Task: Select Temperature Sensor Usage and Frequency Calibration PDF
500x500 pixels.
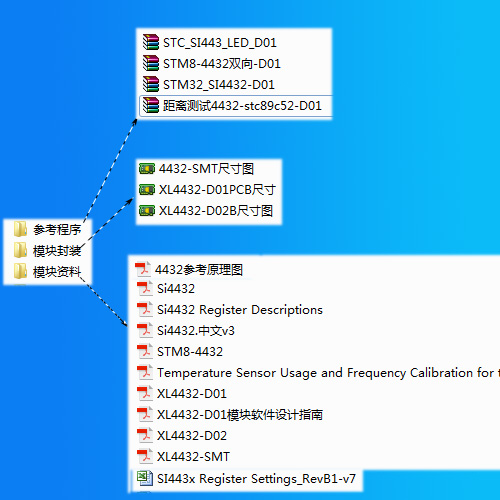Action: [318, 373]
